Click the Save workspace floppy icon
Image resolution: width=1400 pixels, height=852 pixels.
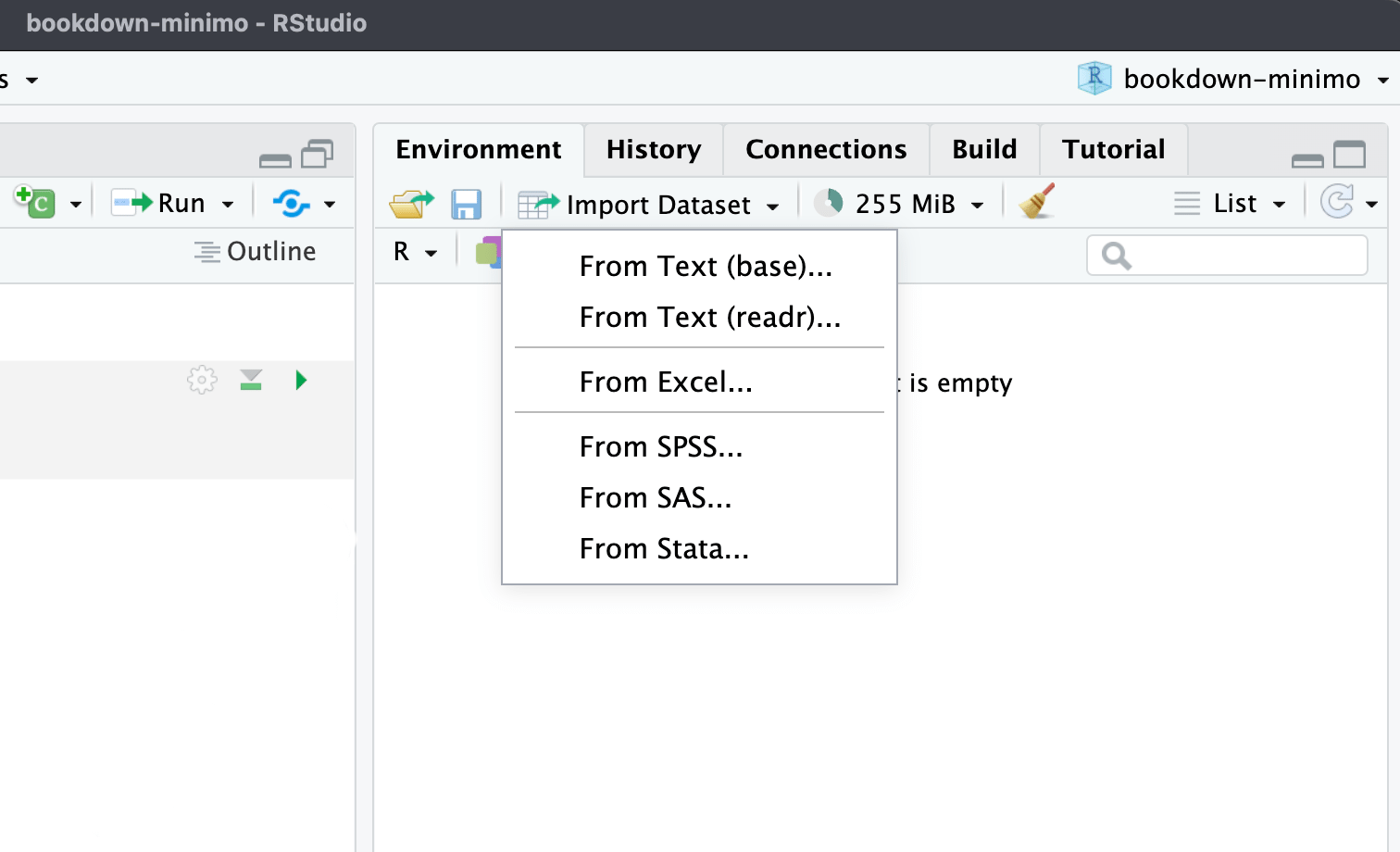pos(466,204)
